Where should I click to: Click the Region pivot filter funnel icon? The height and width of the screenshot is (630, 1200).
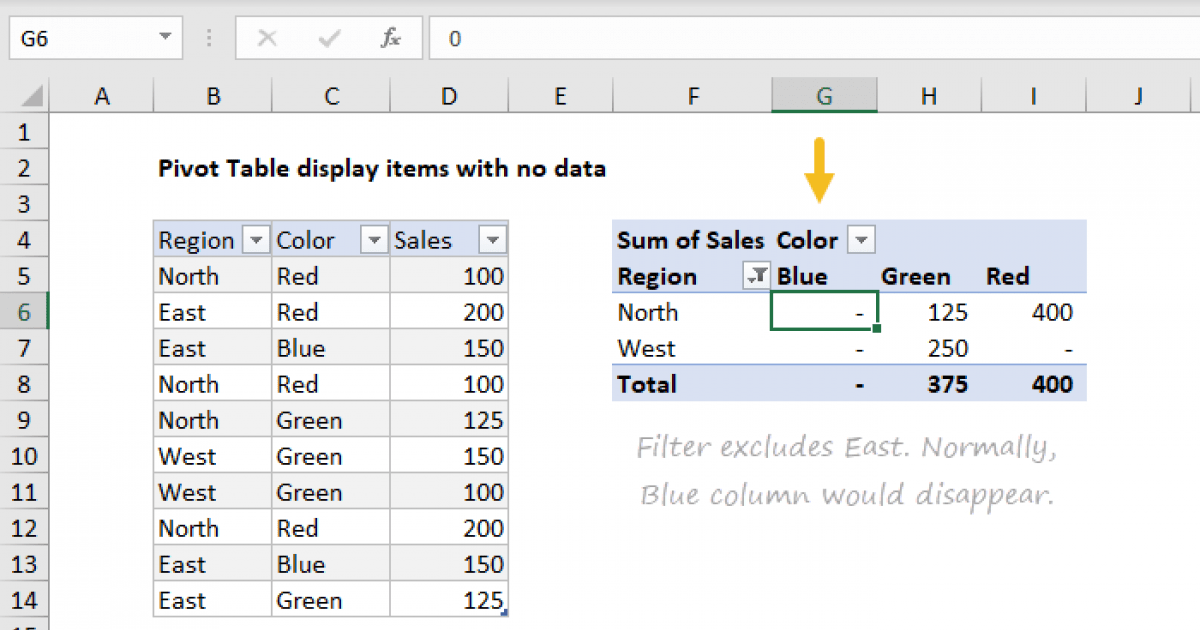[757, 277]
